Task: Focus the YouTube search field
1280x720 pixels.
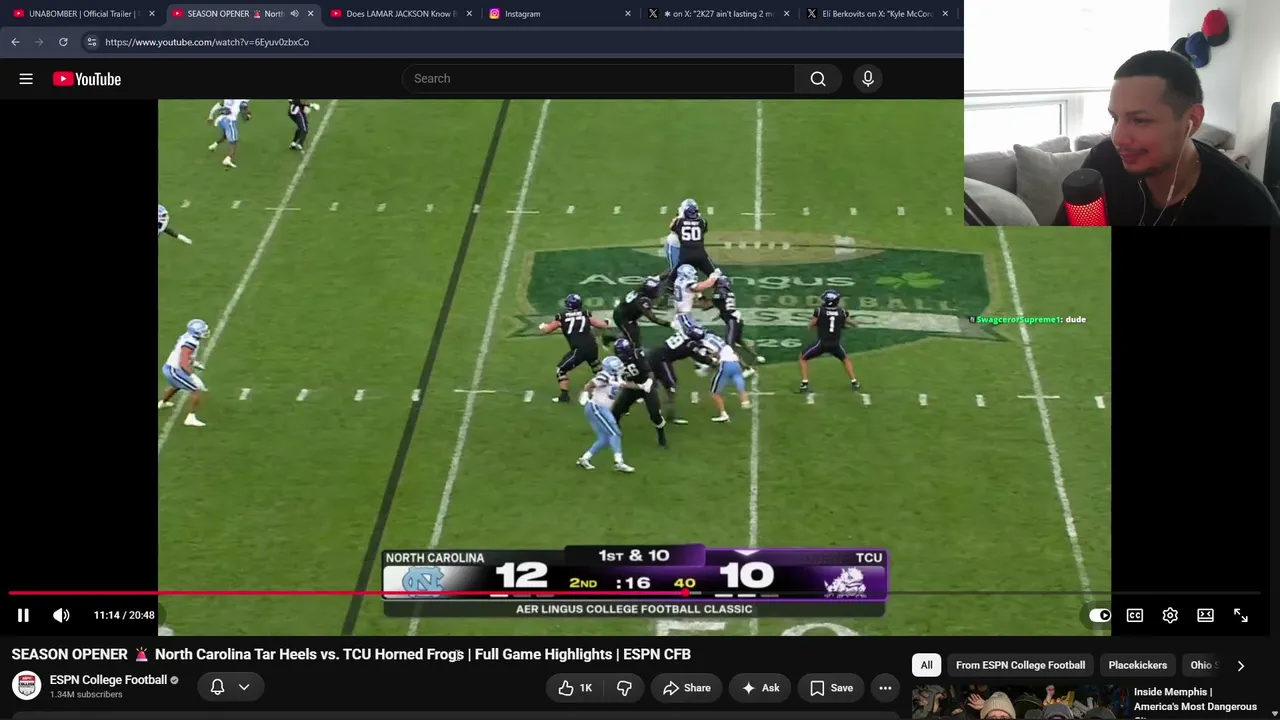Action: click(x=598, y=79)
